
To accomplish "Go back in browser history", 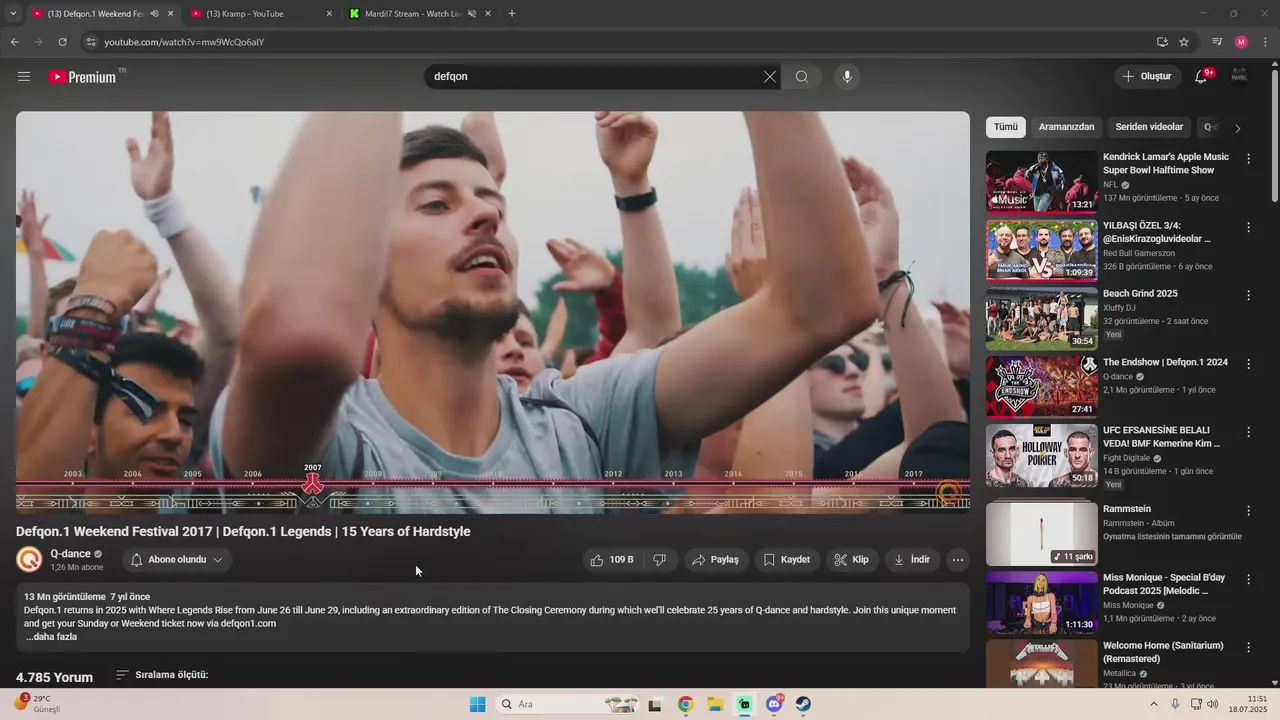I will pos(14,42).
